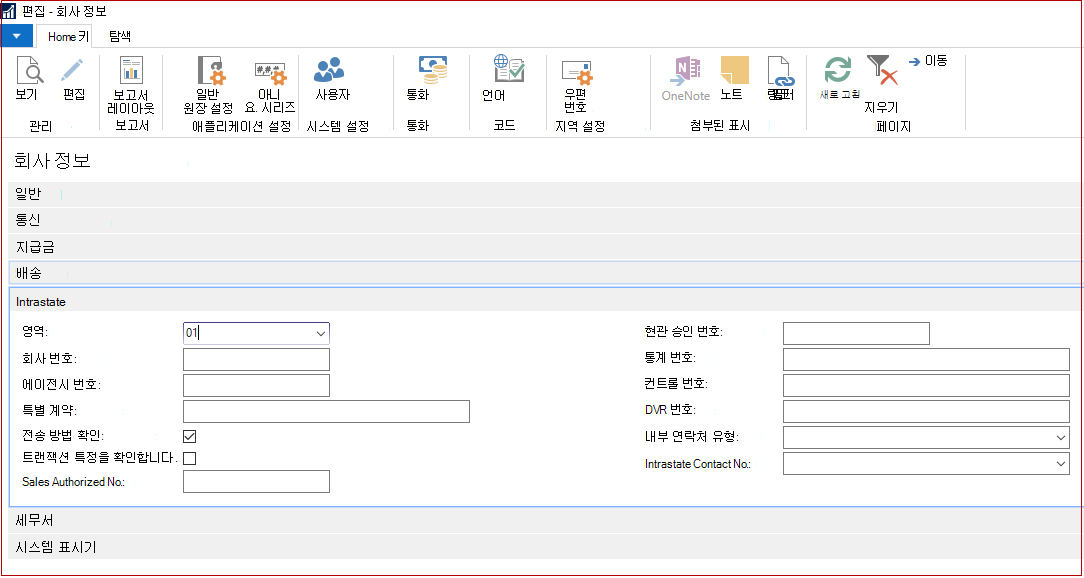
Task: Open 일반 원장 설정 general ledger setup
Action: pyautogui.click(x=210, y=71)
